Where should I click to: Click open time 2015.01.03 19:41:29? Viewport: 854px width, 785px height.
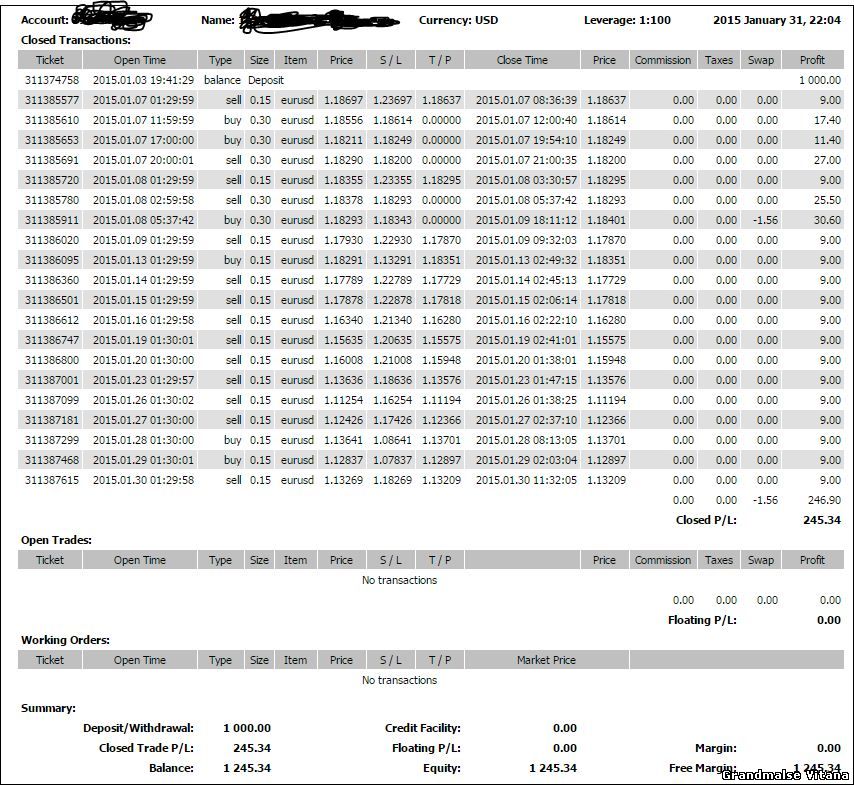tap(143, 80)
